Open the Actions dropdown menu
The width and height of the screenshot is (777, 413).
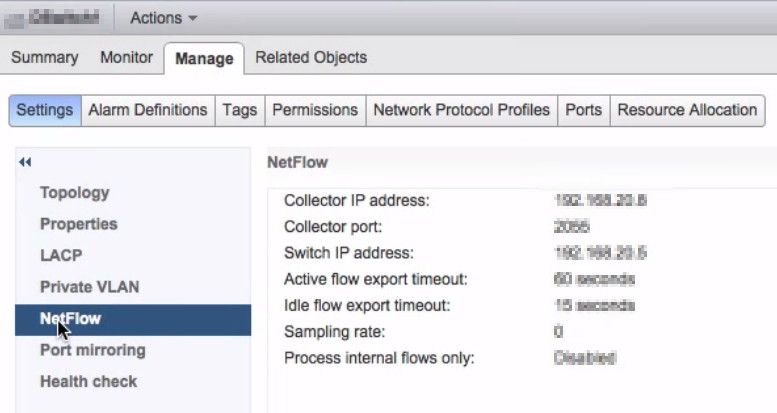point(163,17)
